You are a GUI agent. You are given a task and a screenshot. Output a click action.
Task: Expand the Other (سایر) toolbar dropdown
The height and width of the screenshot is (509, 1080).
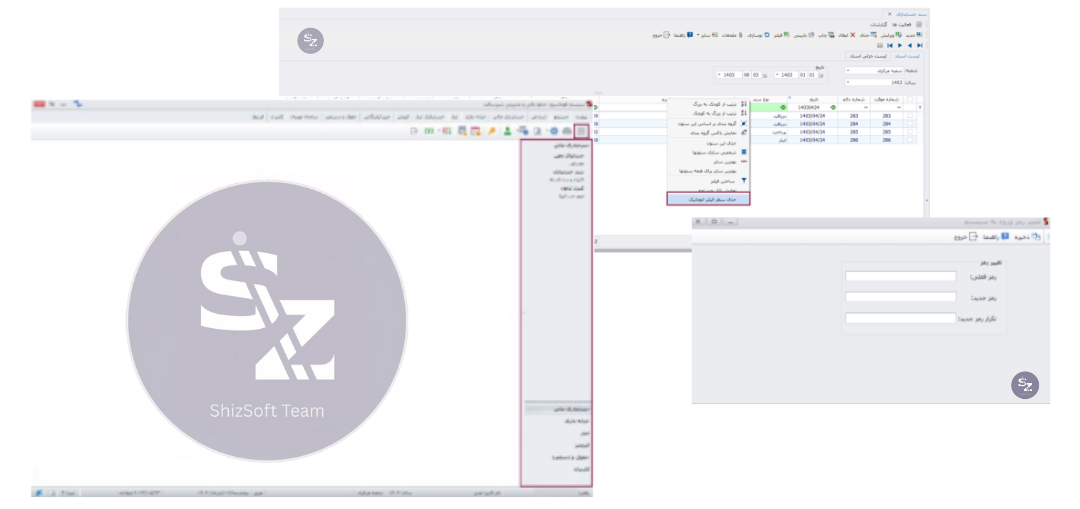(x=698, y=34)
